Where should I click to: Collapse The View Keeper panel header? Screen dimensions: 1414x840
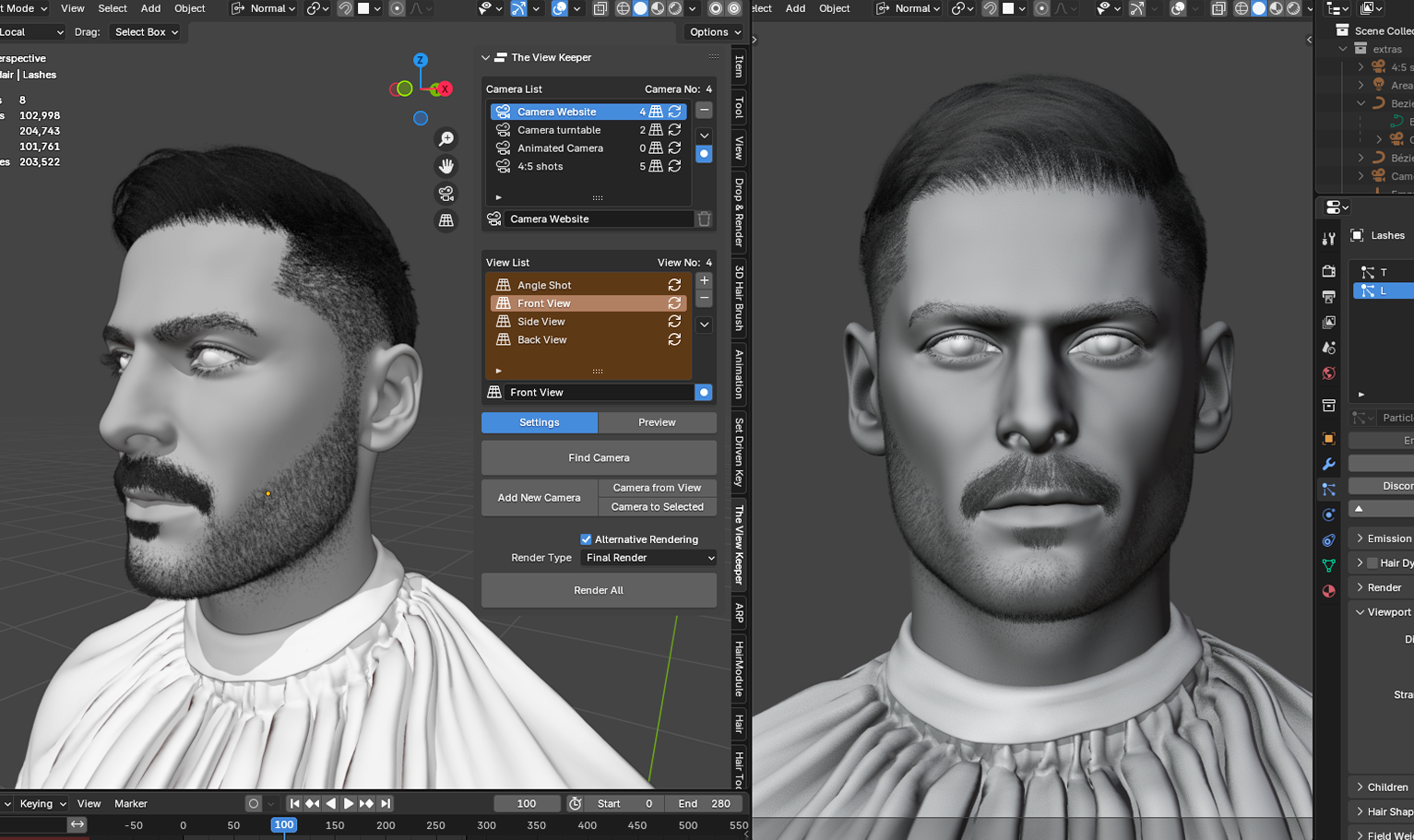pos(486,57)
